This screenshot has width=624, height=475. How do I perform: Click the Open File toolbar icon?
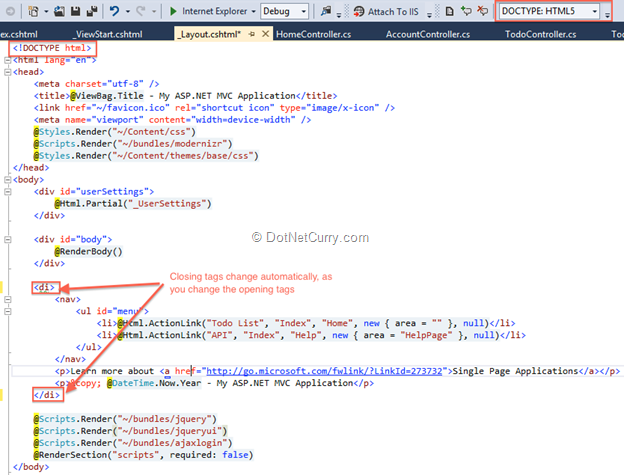pyautogui.click(x=59, y=11)
